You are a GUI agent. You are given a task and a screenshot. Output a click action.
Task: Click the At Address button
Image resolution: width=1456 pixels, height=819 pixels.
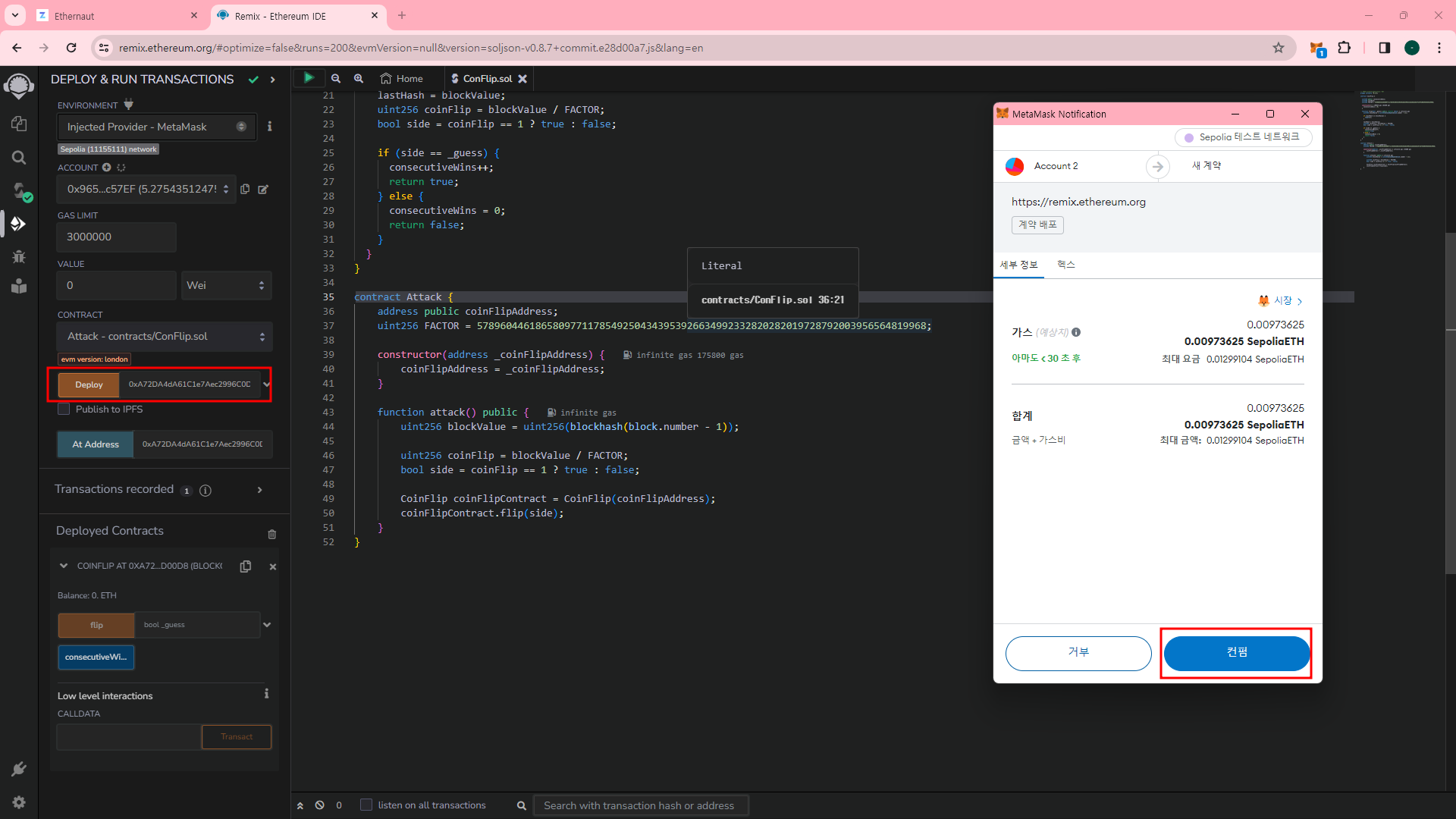click(96, 444)
